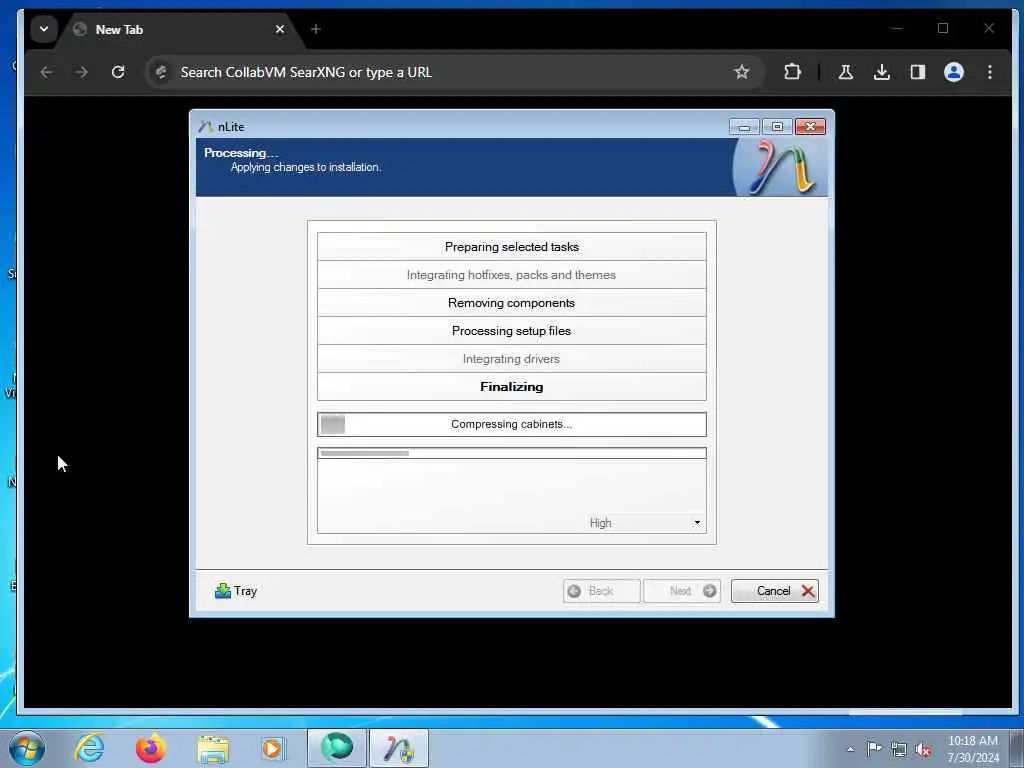Click the Show desktop strip
Viewport: 1024px width, 768px height.
pyautogui.click(x=1016, y=748)
